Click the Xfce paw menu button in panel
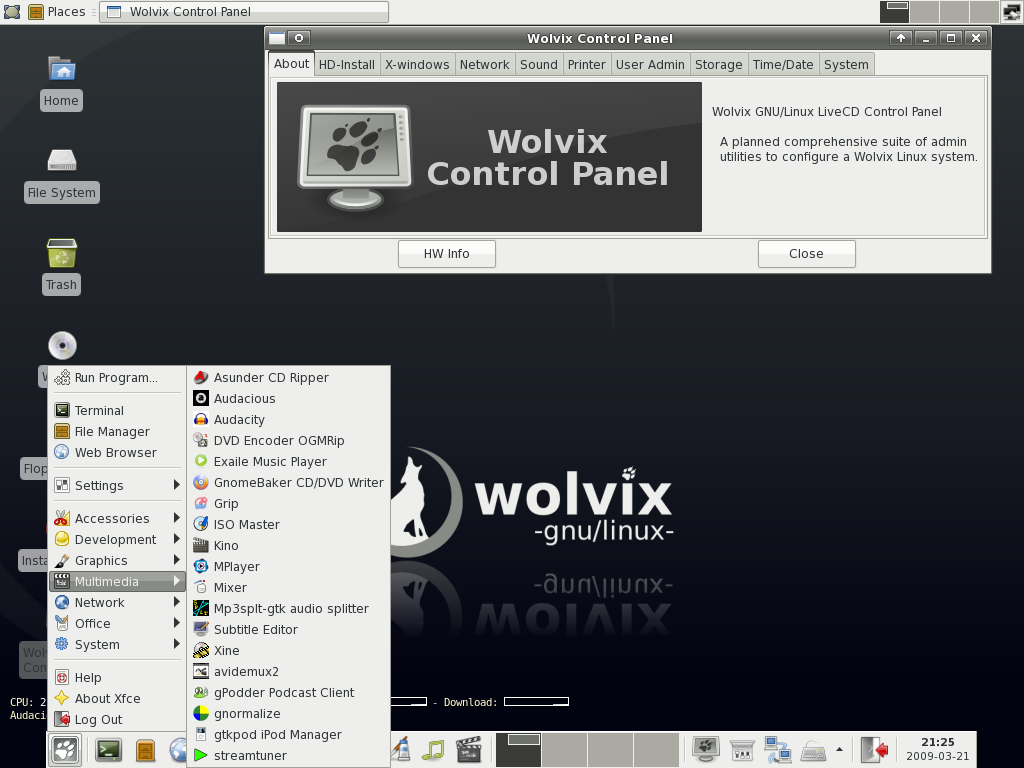 (x=65, y=750)
